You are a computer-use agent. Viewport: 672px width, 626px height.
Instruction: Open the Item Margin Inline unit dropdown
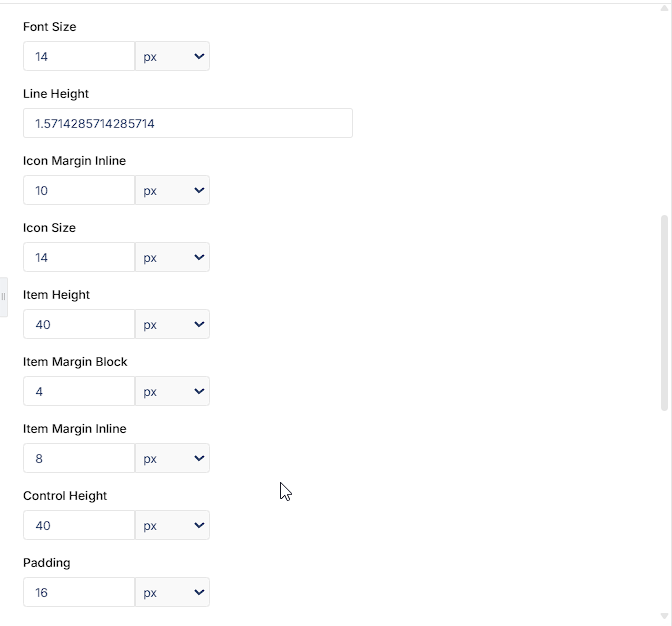click(x=172, y=458)
